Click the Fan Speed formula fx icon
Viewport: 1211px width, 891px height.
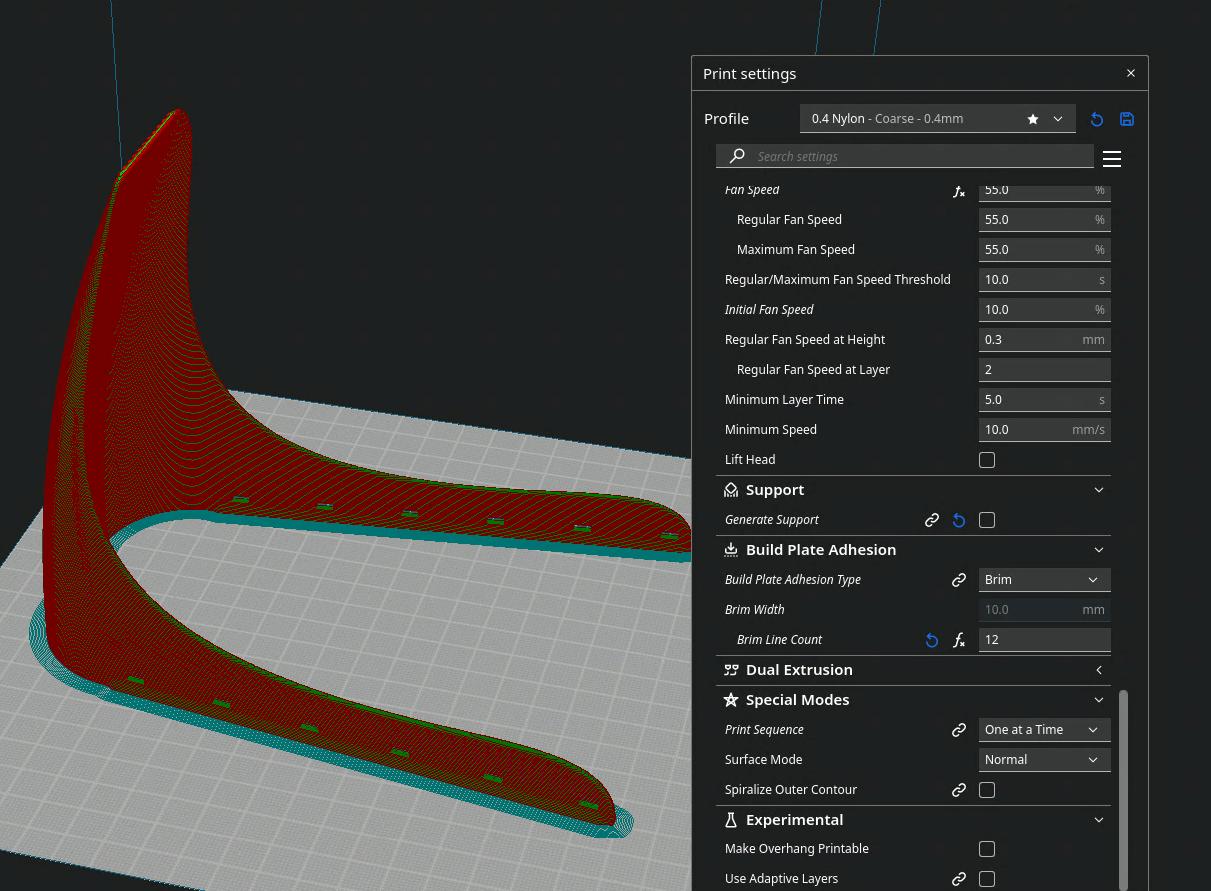[x=959, y=190]
